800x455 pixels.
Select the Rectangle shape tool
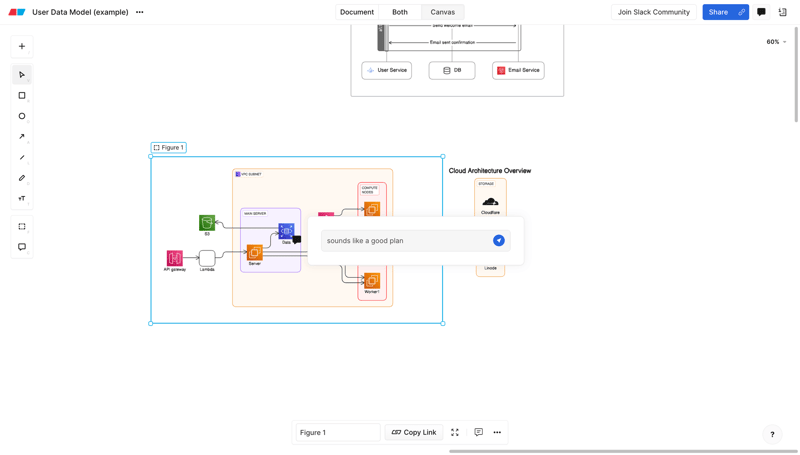click(22, 96)
